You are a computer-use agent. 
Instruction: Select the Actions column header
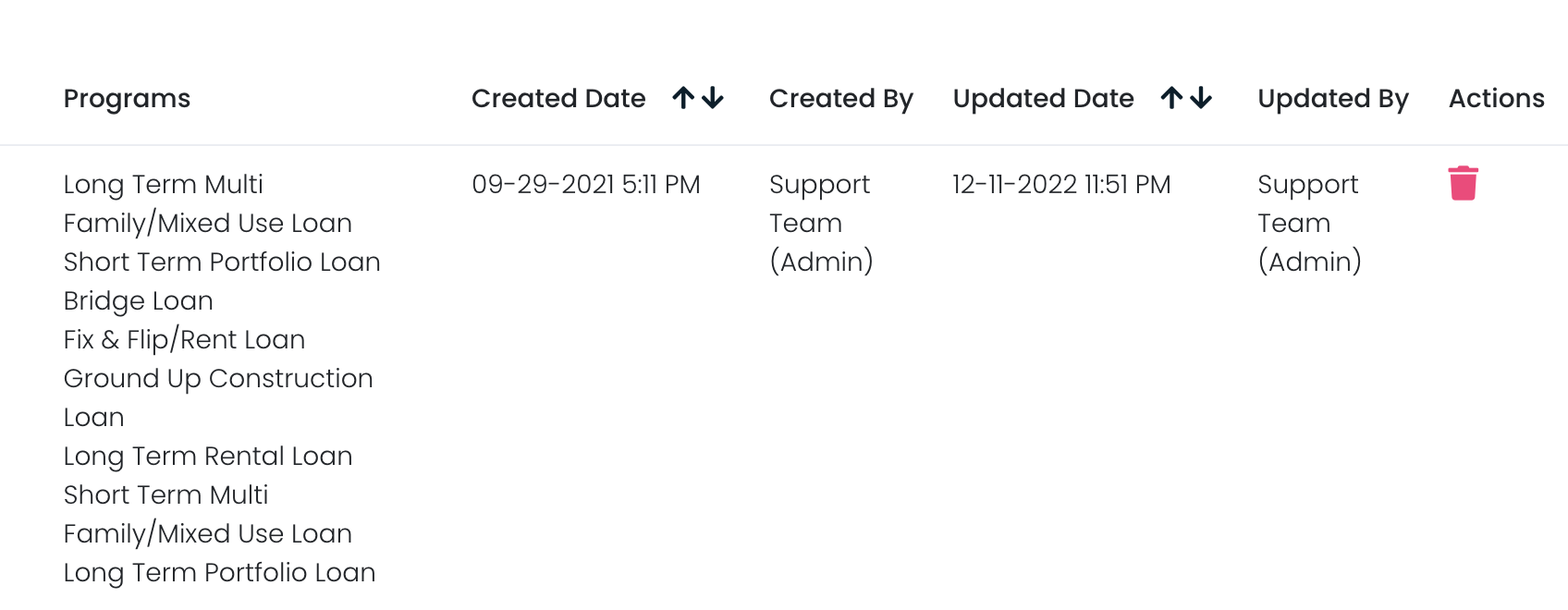[1495, 98]
